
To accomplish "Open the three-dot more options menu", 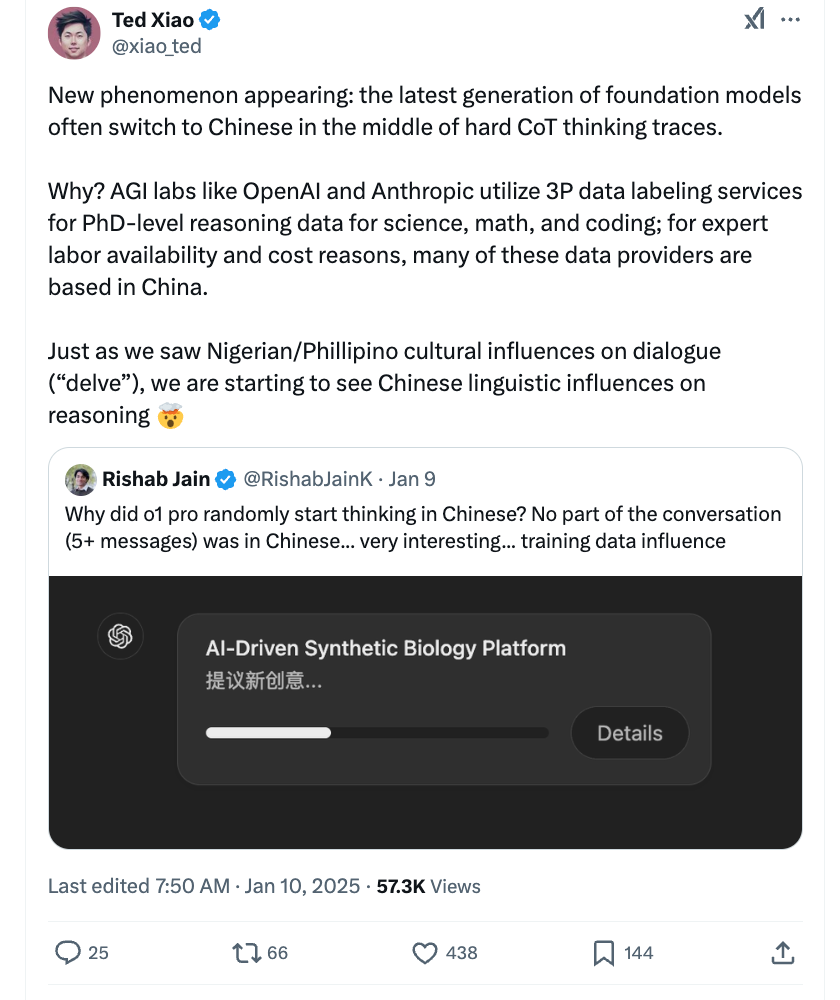I will pyautogui.click(x=790, y=19).
